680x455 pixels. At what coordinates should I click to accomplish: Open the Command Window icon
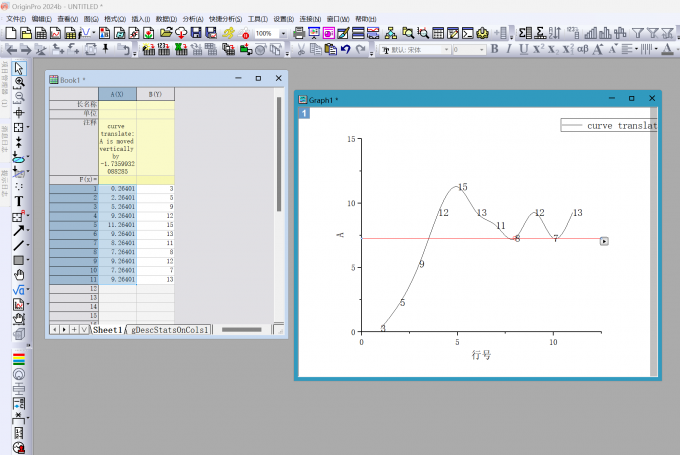[468, 33]
